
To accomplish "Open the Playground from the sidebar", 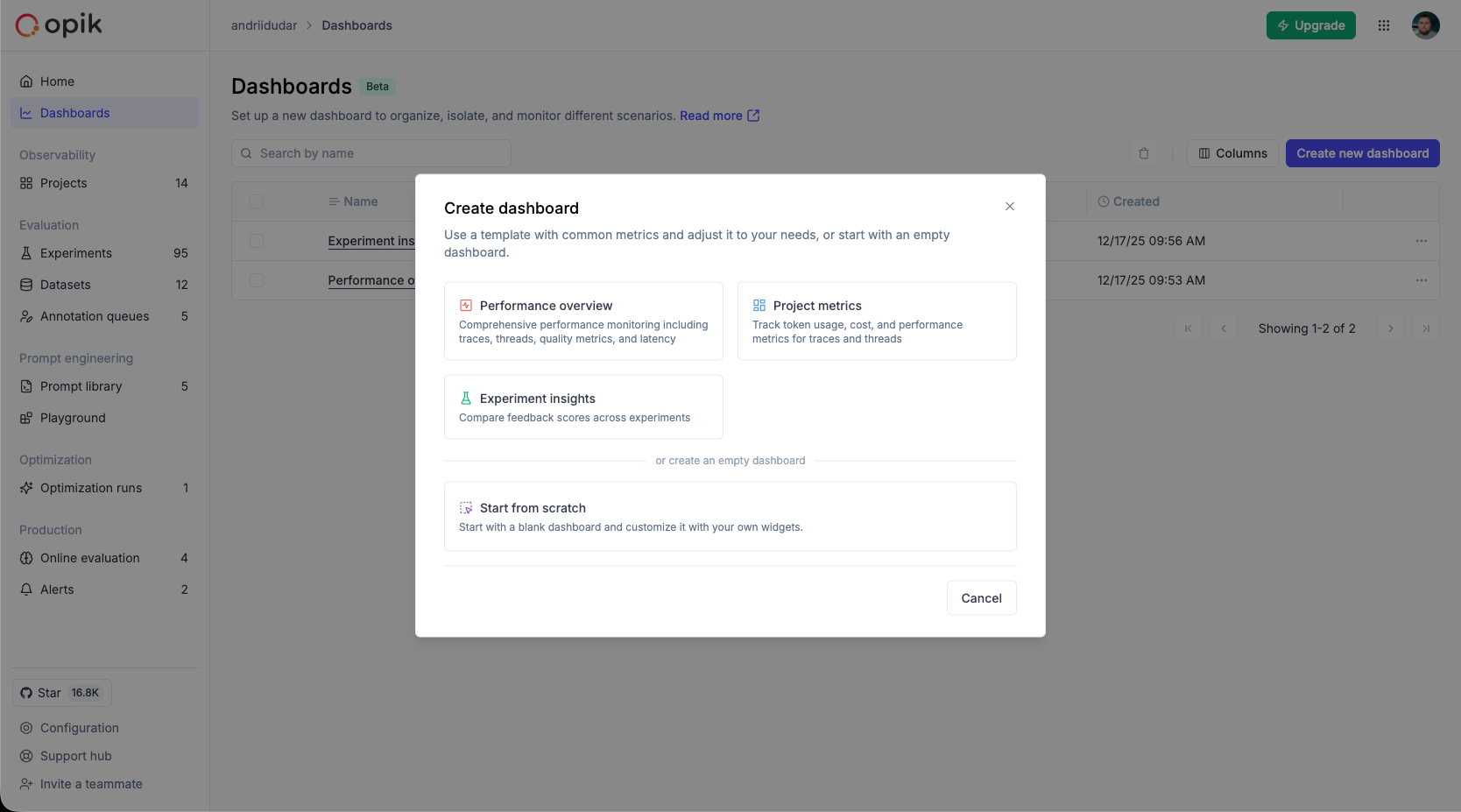I will pyautogui.click(x=72, y=418).
